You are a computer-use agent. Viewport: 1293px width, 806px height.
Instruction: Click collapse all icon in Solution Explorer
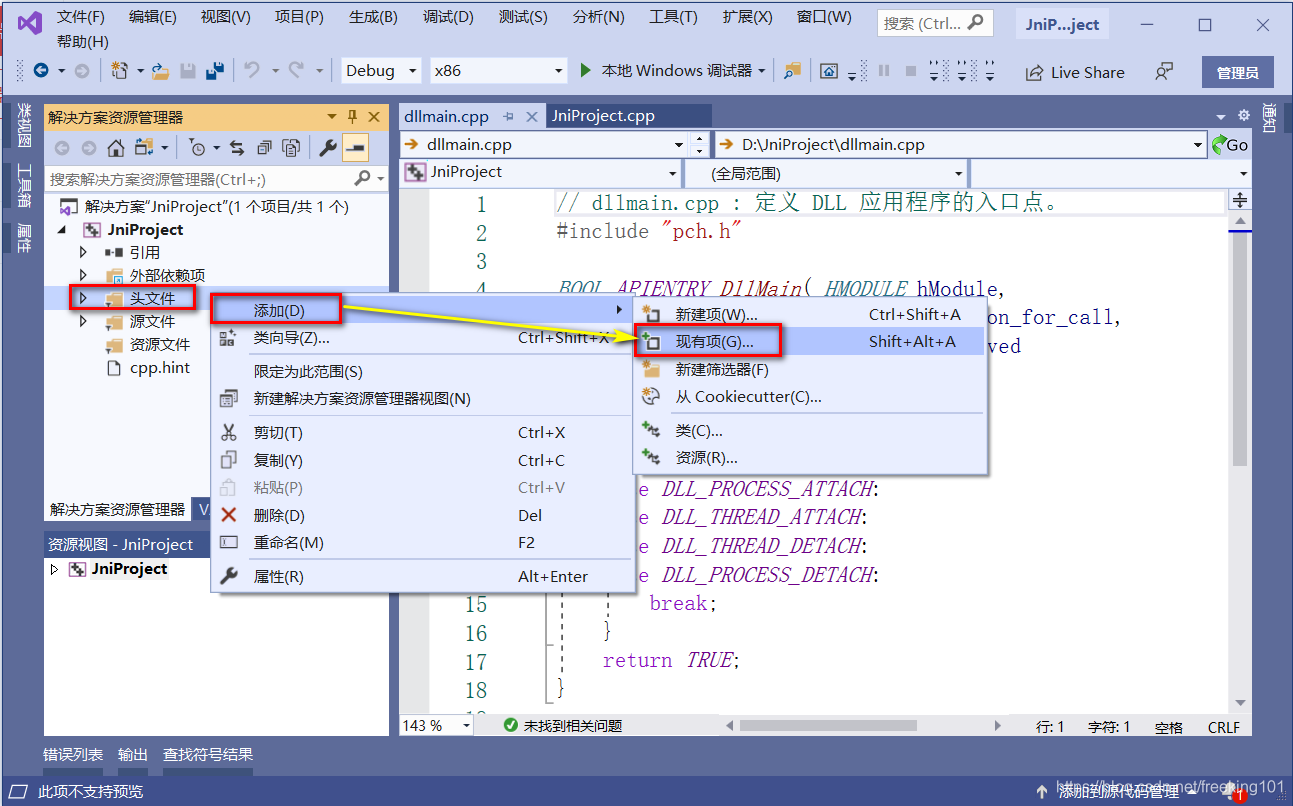(264, 148)
